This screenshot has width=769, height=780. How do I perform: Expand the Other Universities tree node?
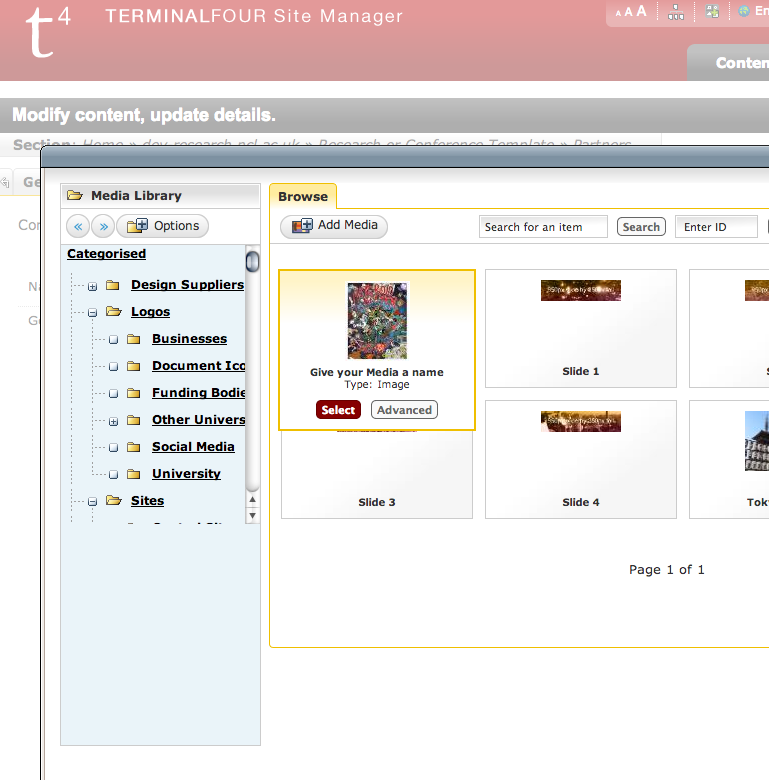(113, 421)
